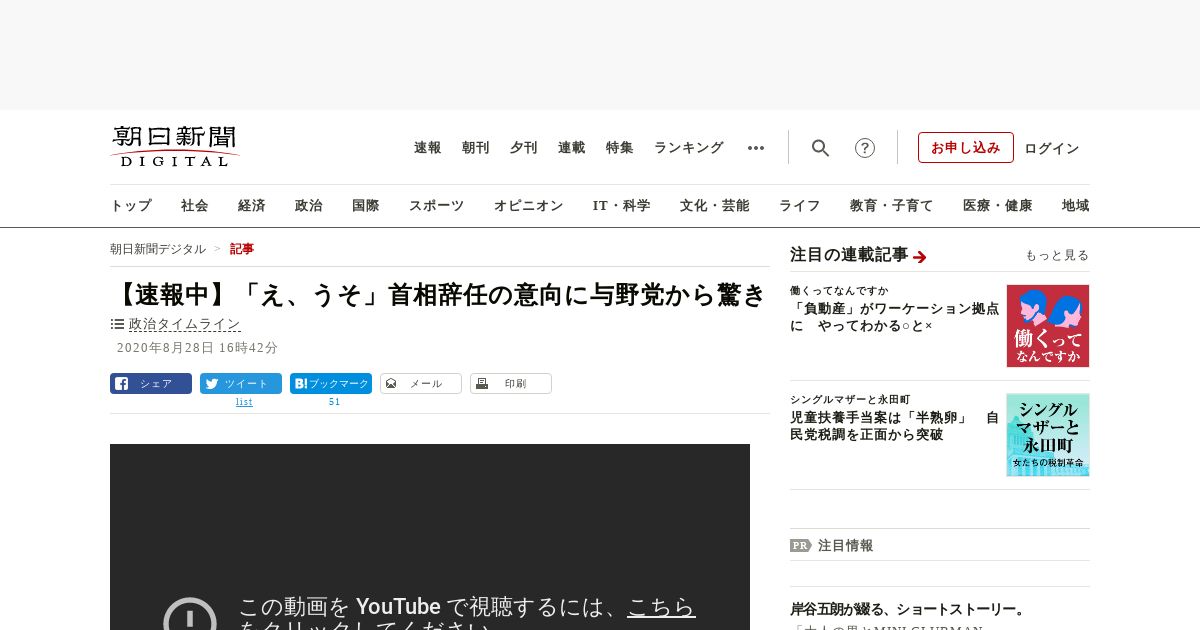Send the article by mail (メール)
The height and width of the screenshot is (630, 1200).
[421, 383]
